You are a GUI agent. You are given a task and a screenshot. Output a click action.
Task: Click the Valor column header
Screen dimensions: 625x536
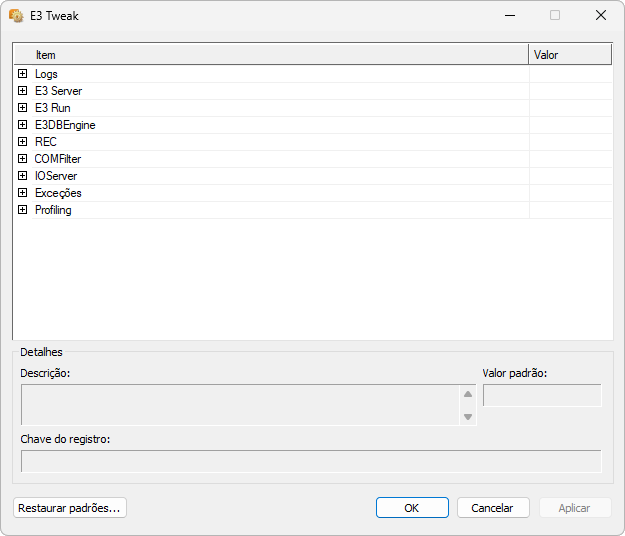(x=569, y=55)
